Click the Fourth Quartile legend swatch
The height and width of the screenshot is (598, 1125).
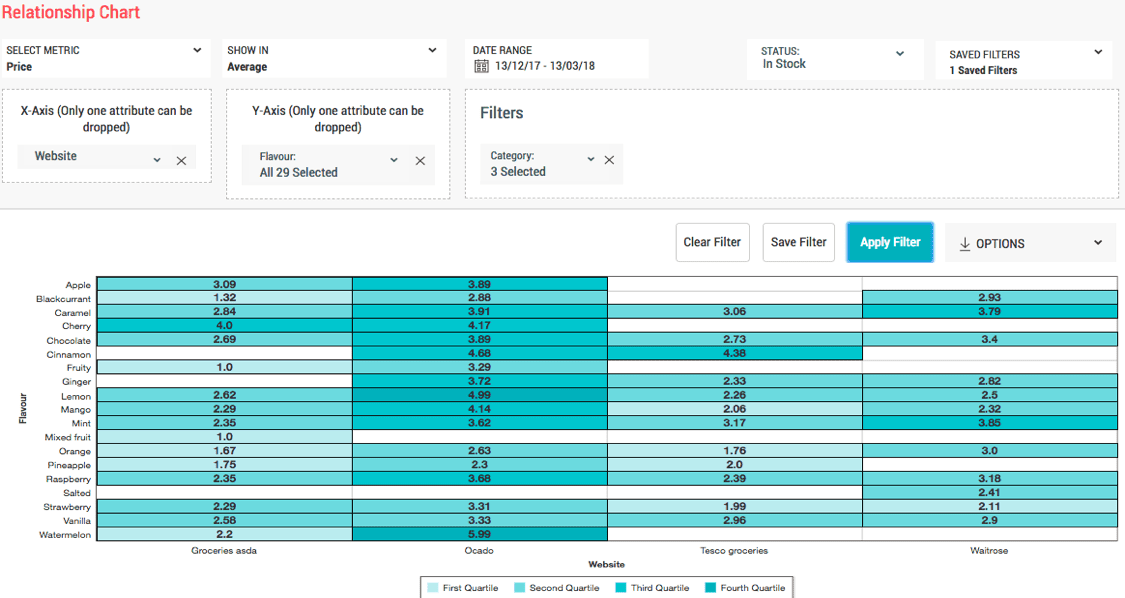710,588
